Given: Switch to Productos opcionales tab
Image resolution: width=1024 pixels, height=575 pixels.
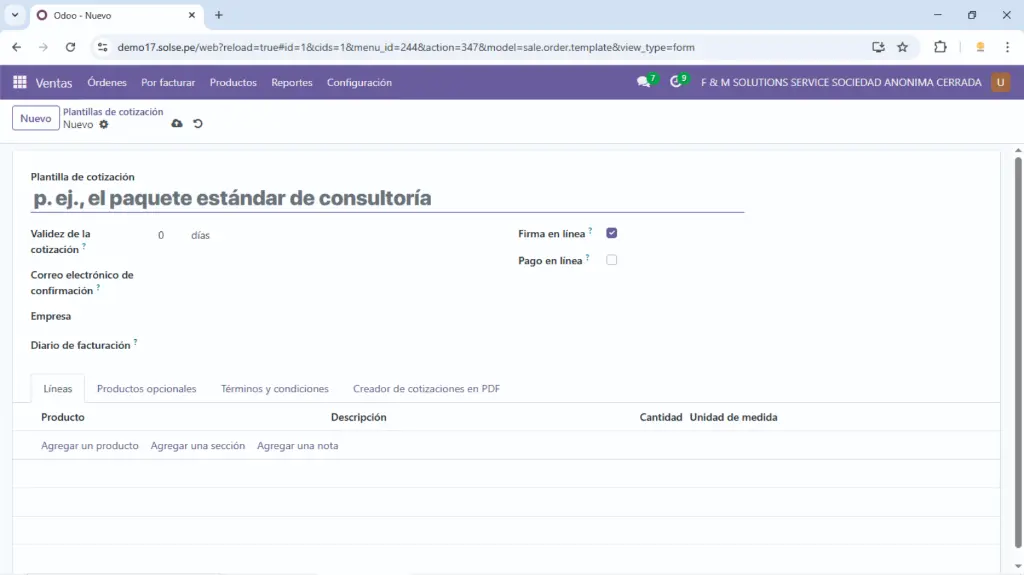Looking at the screenshot, I should (146, 388).
